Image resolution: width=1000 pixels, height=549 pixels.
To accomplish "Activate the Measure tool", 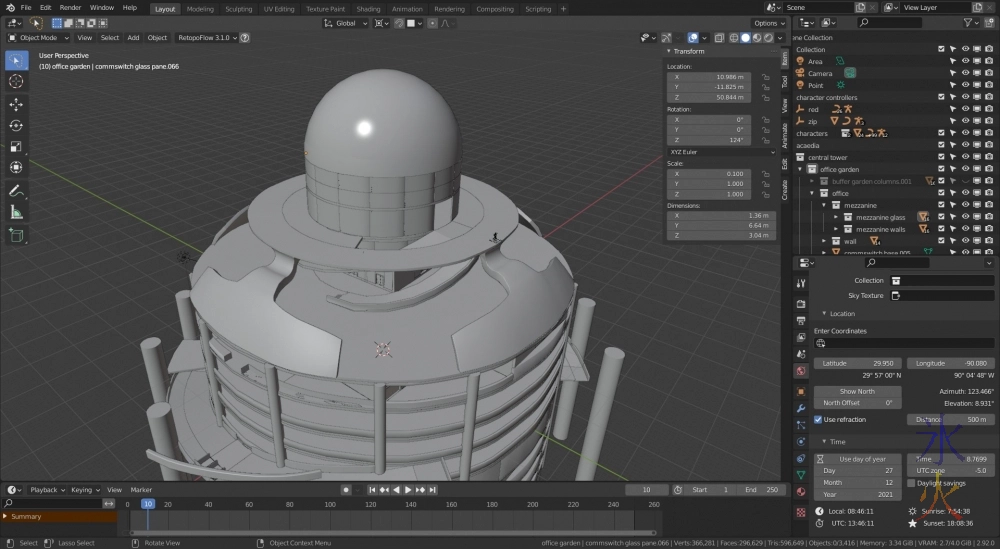I will click(x=16, y=212).
